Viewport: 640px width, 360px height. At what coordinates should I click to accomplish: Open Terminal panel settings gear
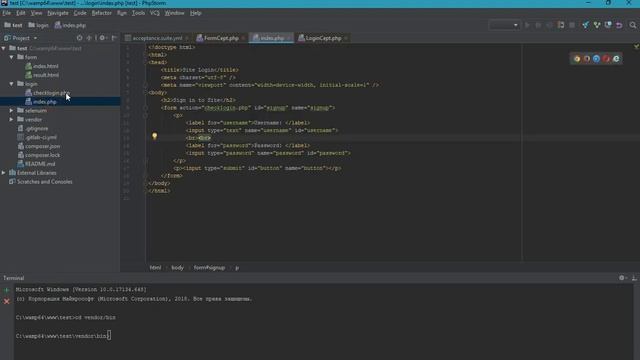[622, 278]
